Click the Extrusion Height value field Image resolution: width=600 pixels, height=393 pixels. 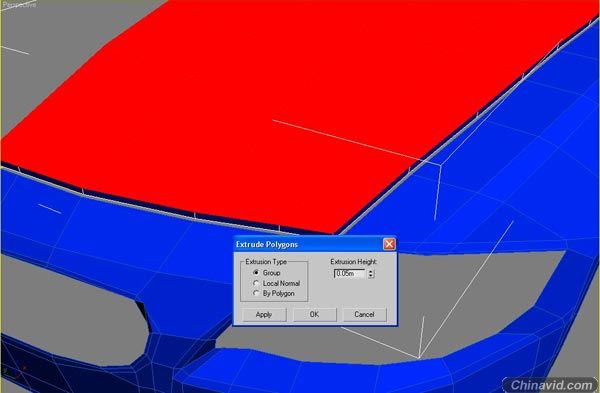[350, 273]
